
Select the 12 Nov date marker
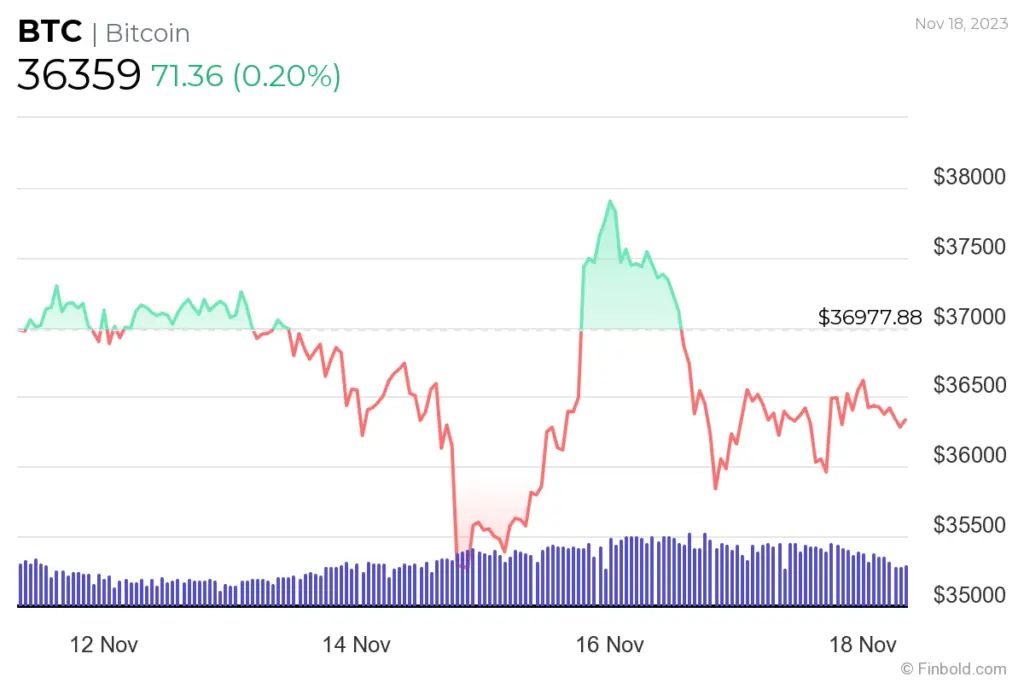tap(105, 645)
